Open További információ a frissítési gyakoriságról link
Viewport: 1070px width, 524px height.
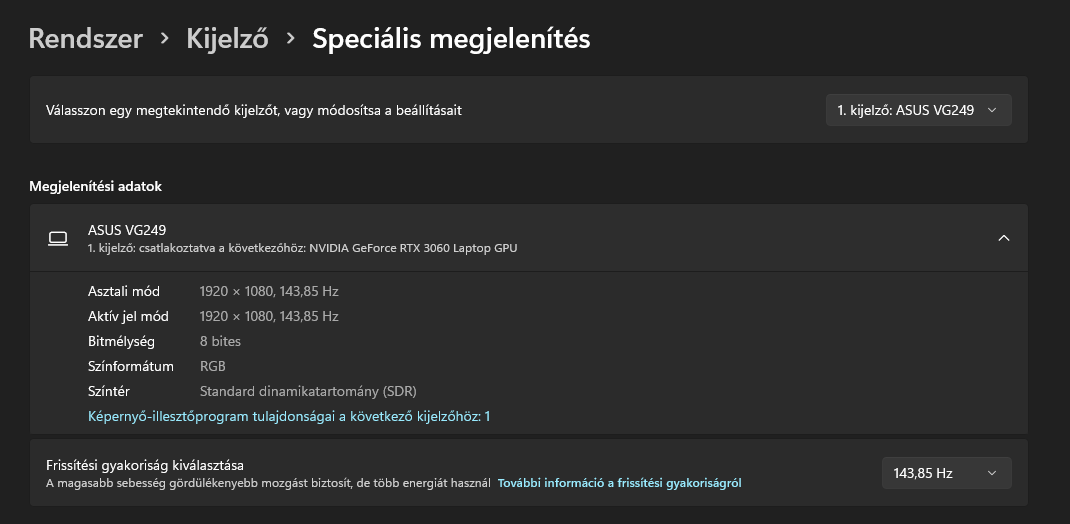point(620,483)
